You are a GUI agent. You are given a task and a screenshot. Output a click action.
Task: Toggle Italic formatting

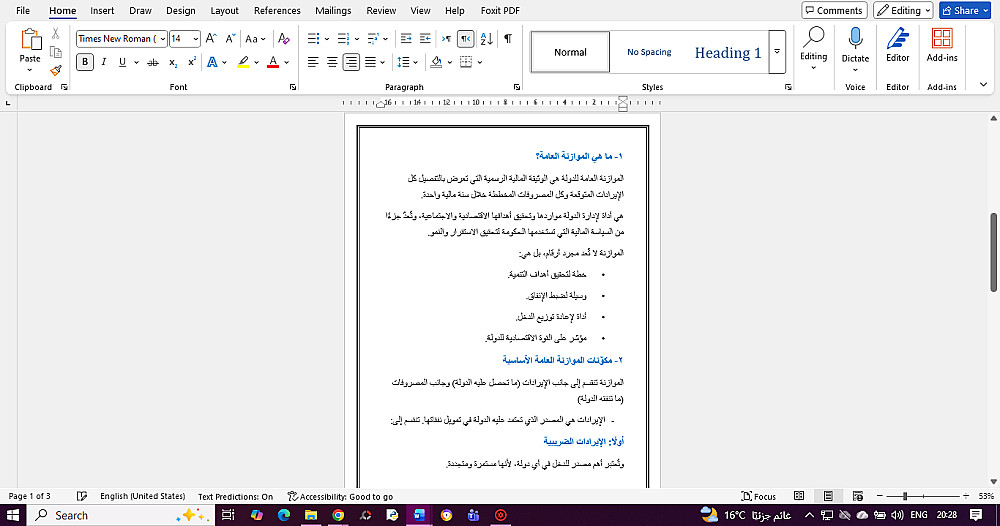(103, 62)
